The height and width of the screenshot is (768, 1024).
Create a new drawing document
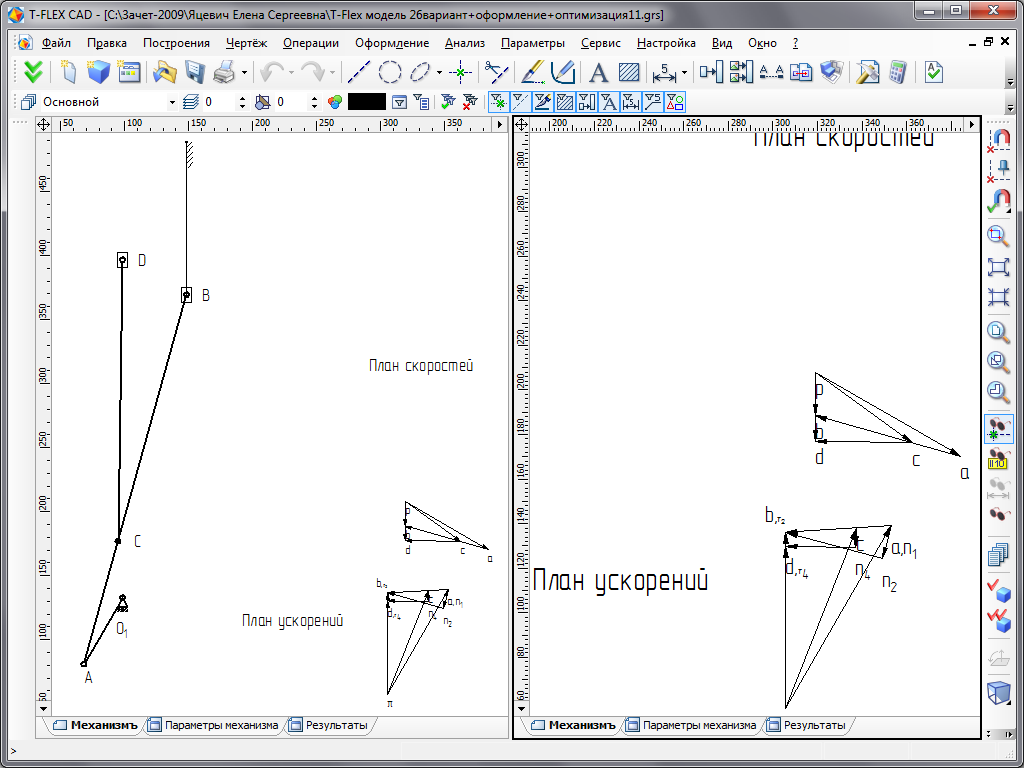pyautogui.click(x=68, y=72)
